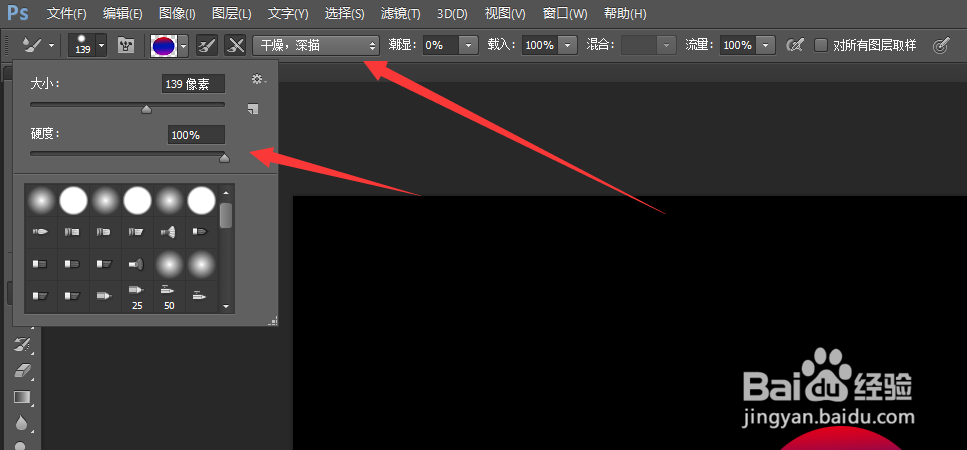Click the Photoshop Ps logo

click(18, 13)
